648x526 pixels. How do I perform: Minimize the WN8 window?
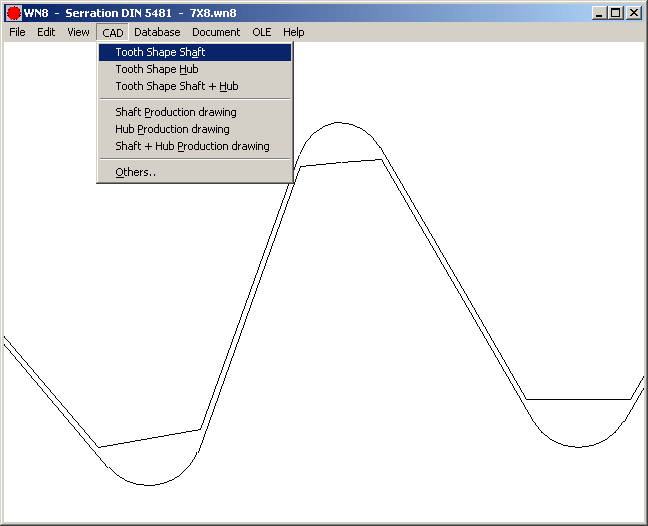coord(599,13)
